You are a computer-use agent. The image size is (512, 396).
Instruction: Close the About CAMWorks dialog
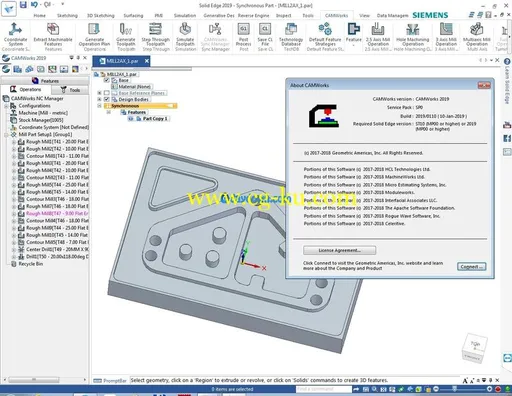coord(484,85)
